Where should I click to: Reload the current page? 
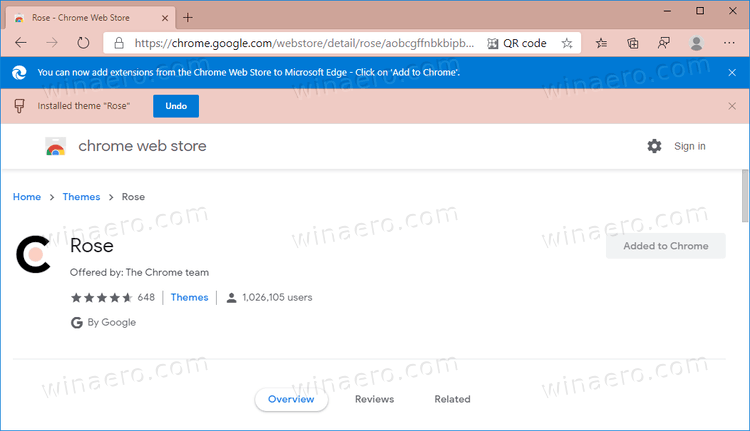click(x=83, y=43)
